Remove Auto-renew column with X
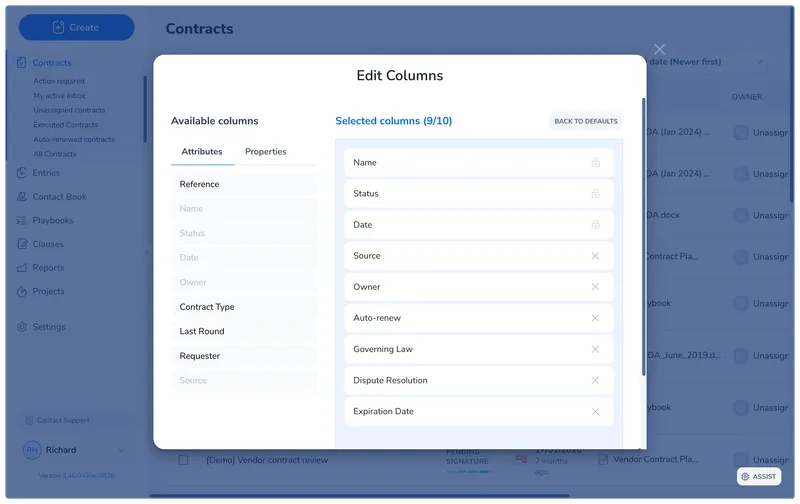 click(595, 318)
